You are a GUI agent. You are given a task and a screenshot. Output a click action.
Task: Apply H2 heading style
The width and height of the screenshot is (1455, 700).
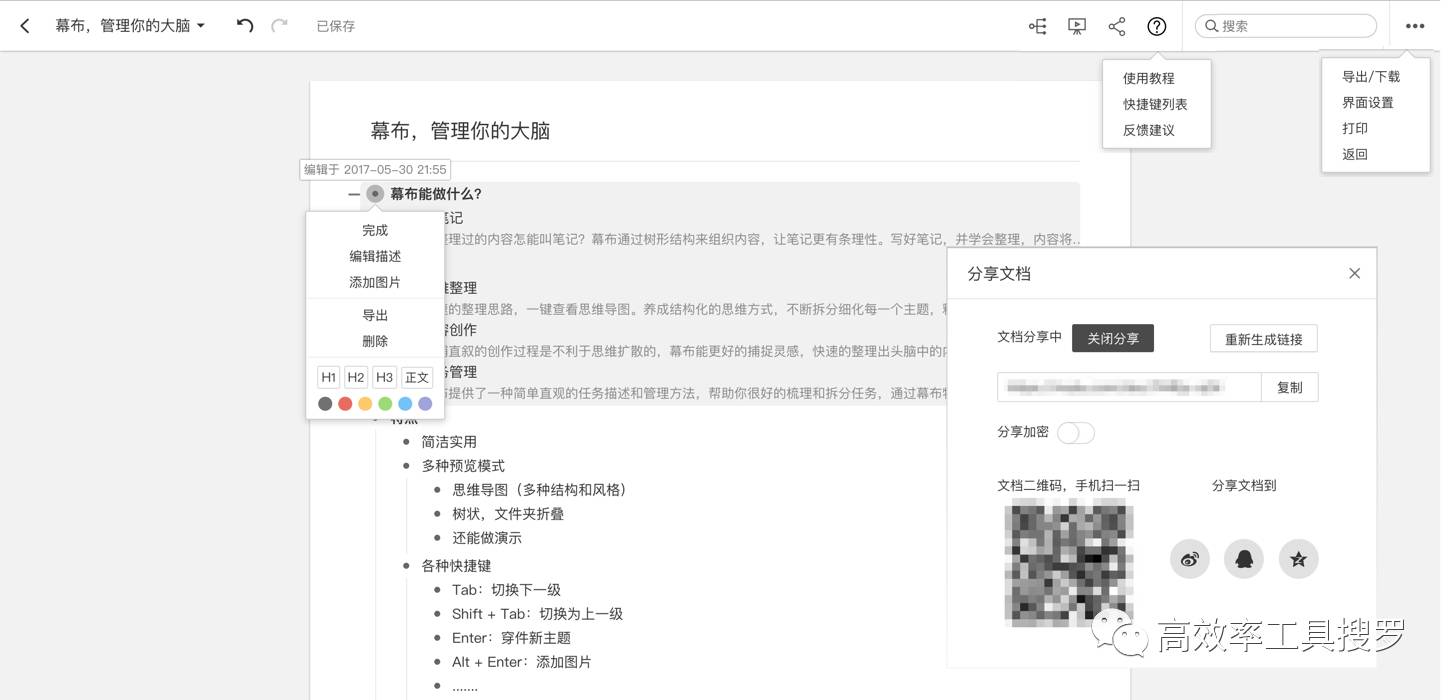pyautogui.click(x=356, y=377)
